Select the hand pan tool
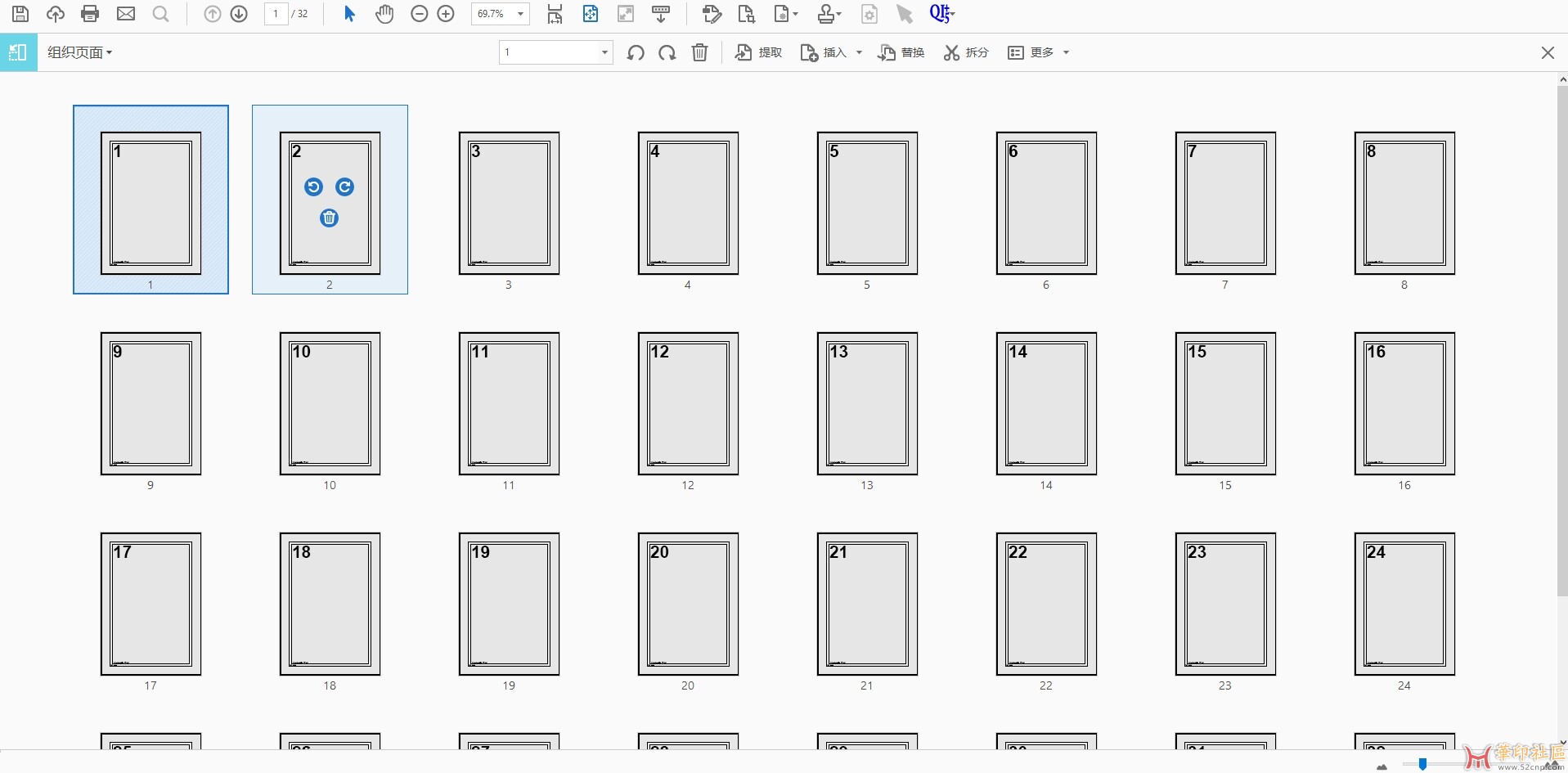The image size is (1568, 773). click(384, 14)
